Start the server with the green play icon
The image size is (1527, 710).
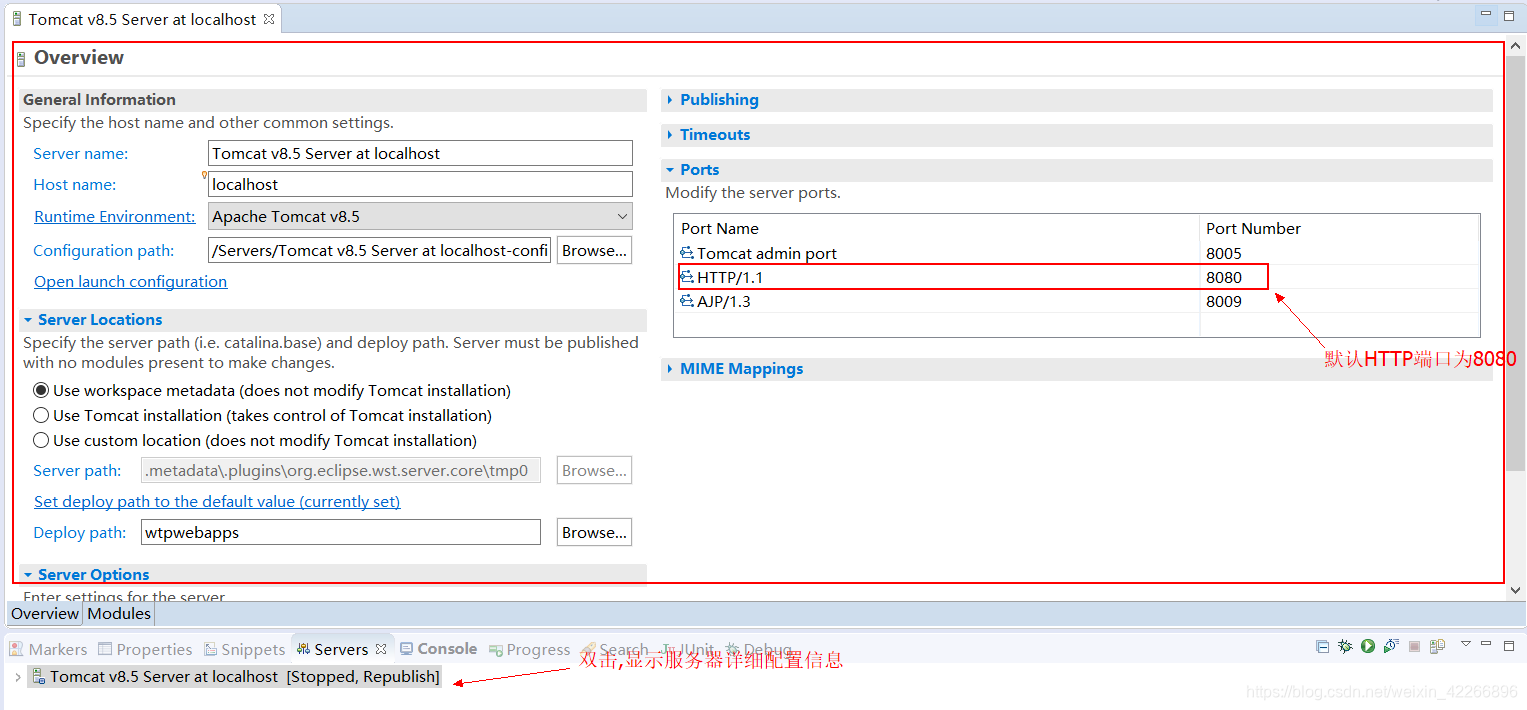coord(1368,646)
